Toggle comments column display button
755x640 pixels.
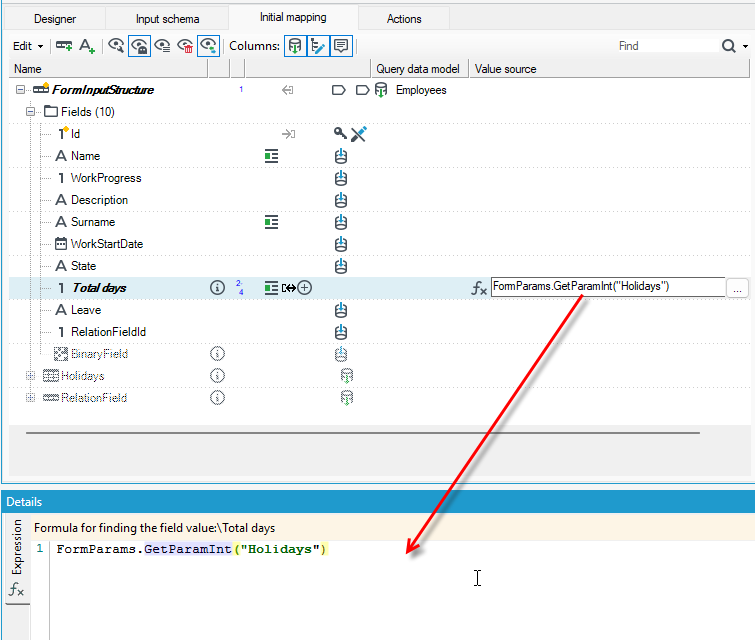point(341,46)
